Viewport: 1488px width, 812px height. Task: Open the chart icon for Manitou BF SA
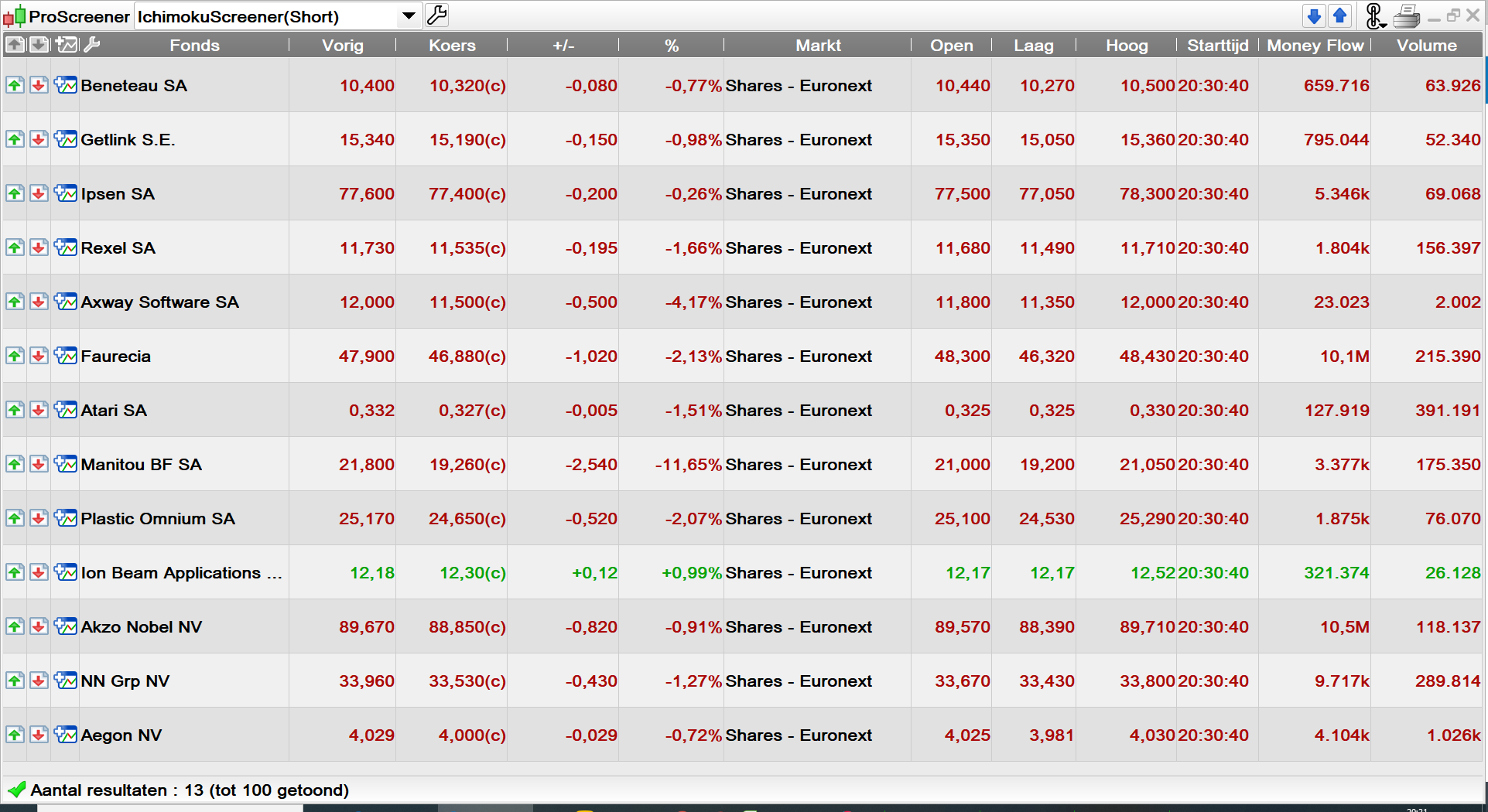(67, 464)
